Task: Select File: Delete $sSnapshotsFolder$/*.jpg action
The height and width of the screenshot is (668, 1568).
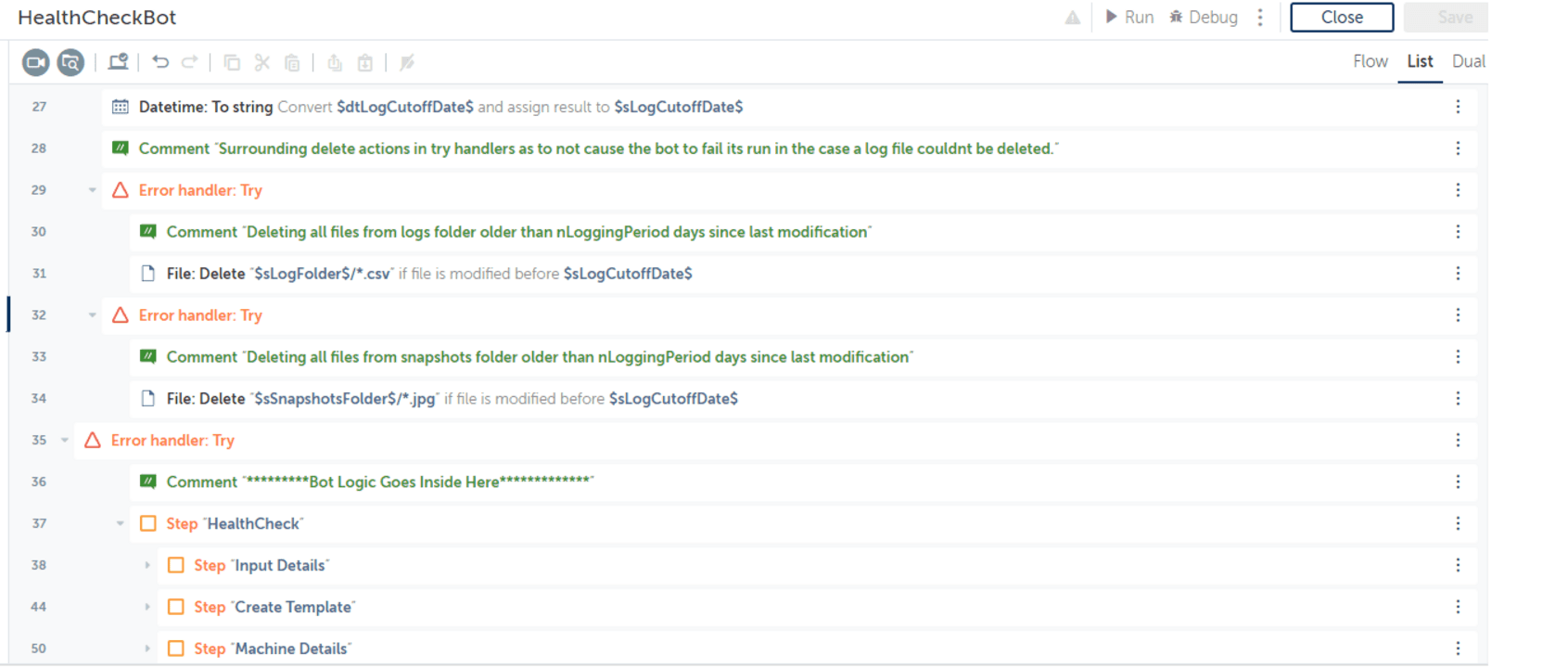Action: pyautogui.click(x=803, y=399)
